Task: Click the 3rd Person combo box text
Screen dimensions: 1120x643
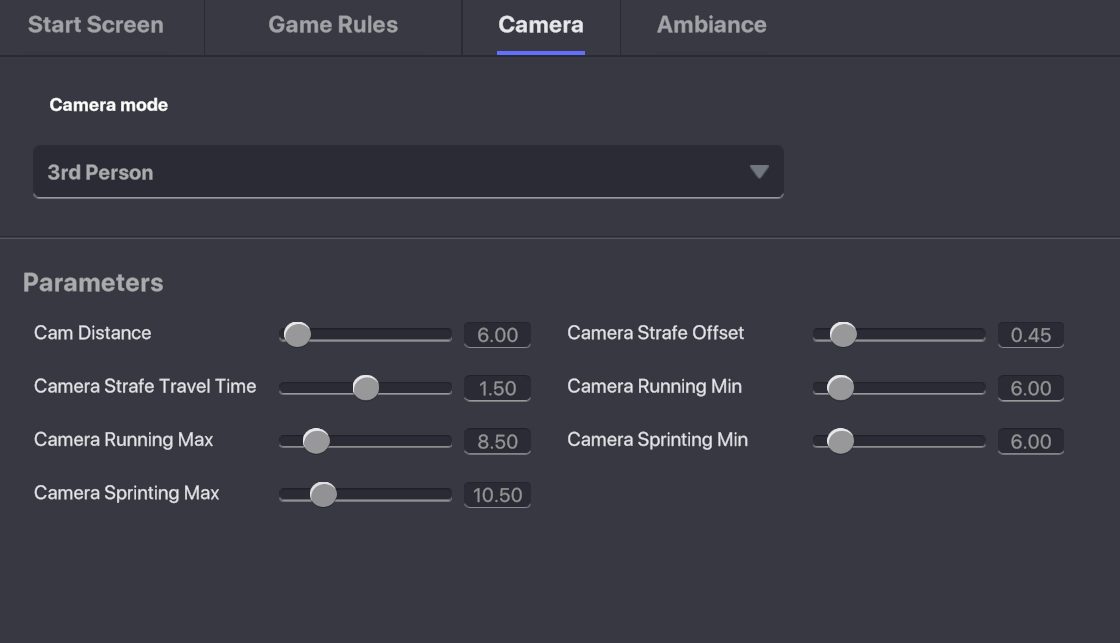Action: click(100, 172)
